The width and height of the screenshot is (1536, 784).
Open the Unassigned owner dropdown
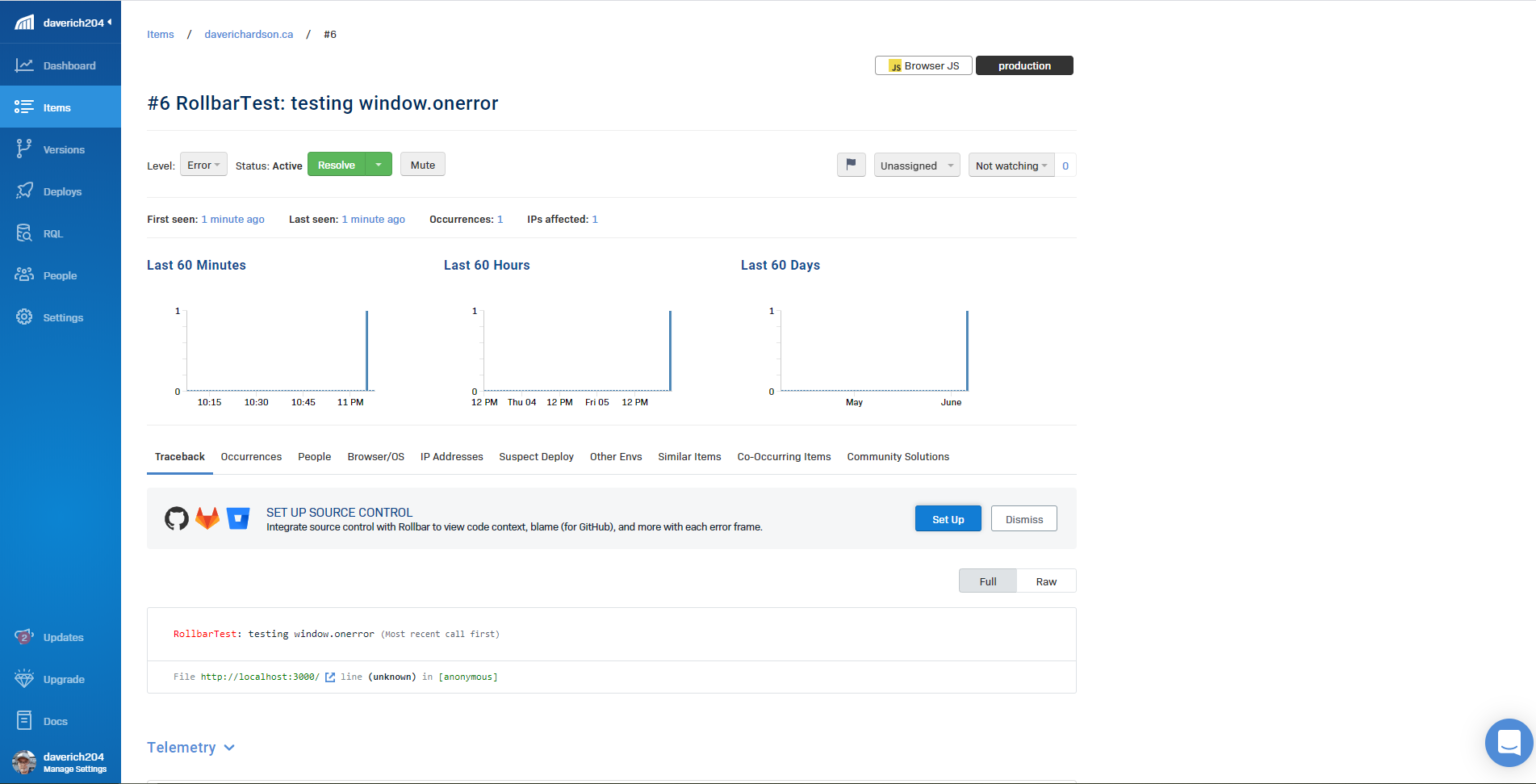click(916, 164)
